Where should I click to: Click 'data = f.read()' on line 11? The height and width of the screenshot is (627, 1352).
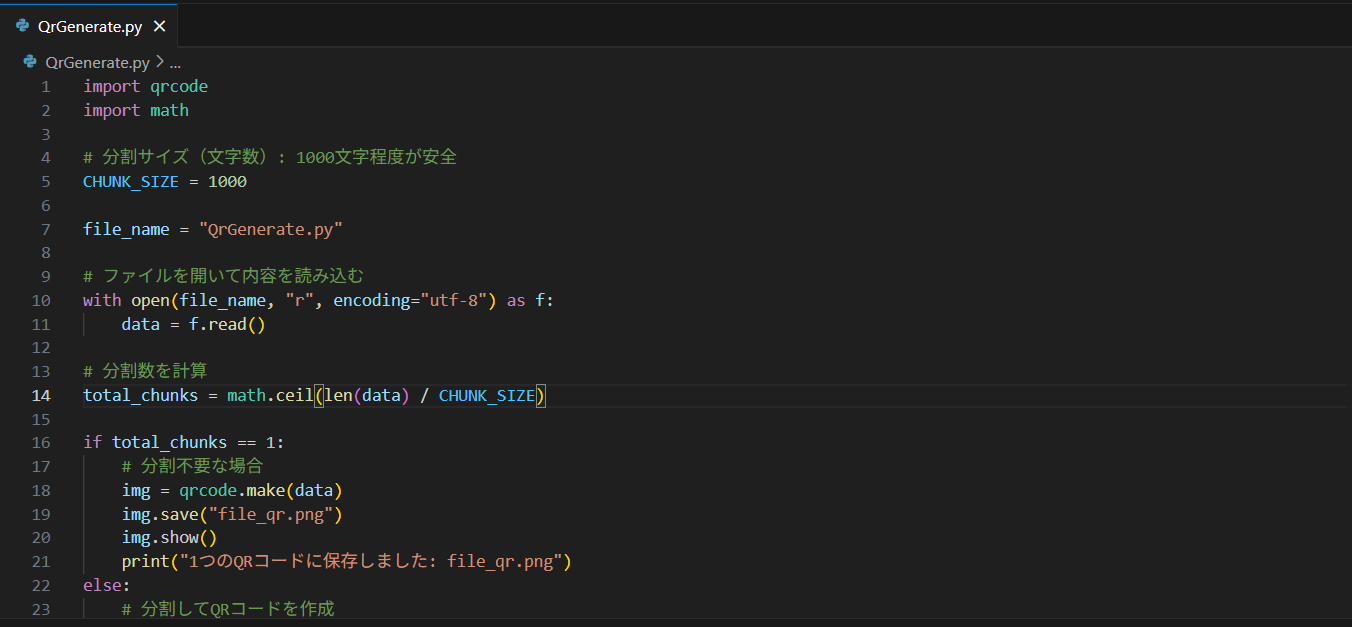coord(193,325)
